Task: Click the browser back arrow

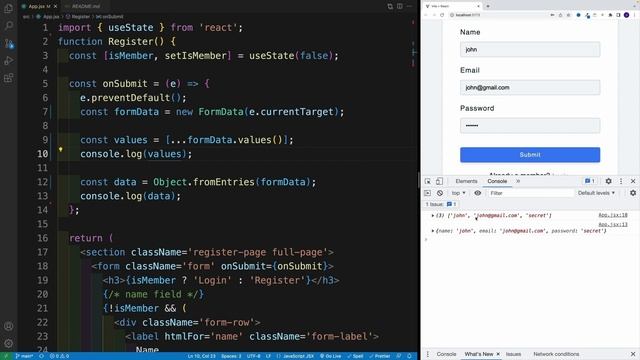Action: (x=426, y=15)
